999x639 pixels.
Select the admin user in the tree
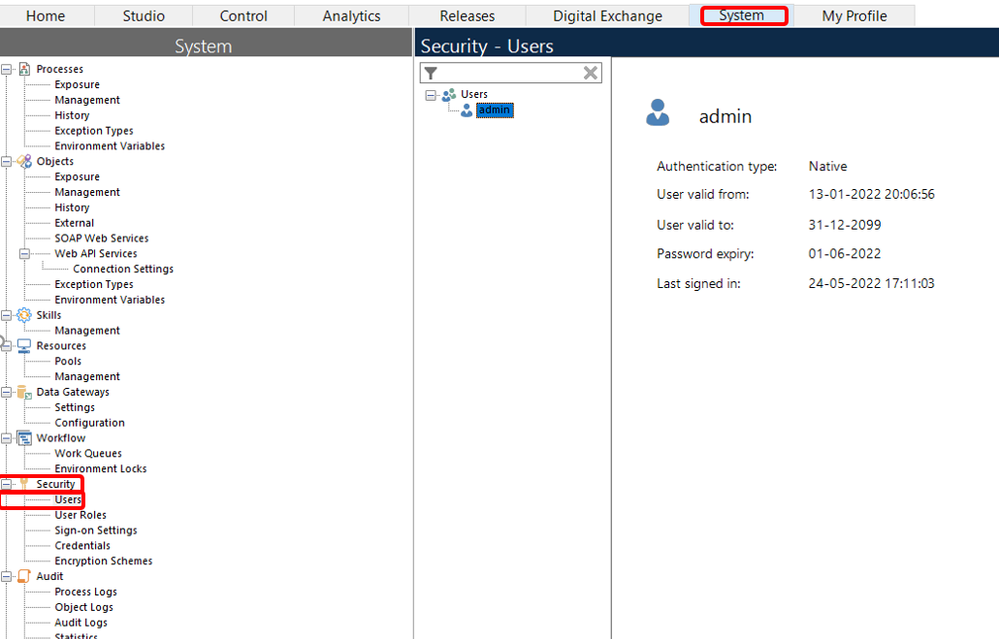(x=494, y=110)
